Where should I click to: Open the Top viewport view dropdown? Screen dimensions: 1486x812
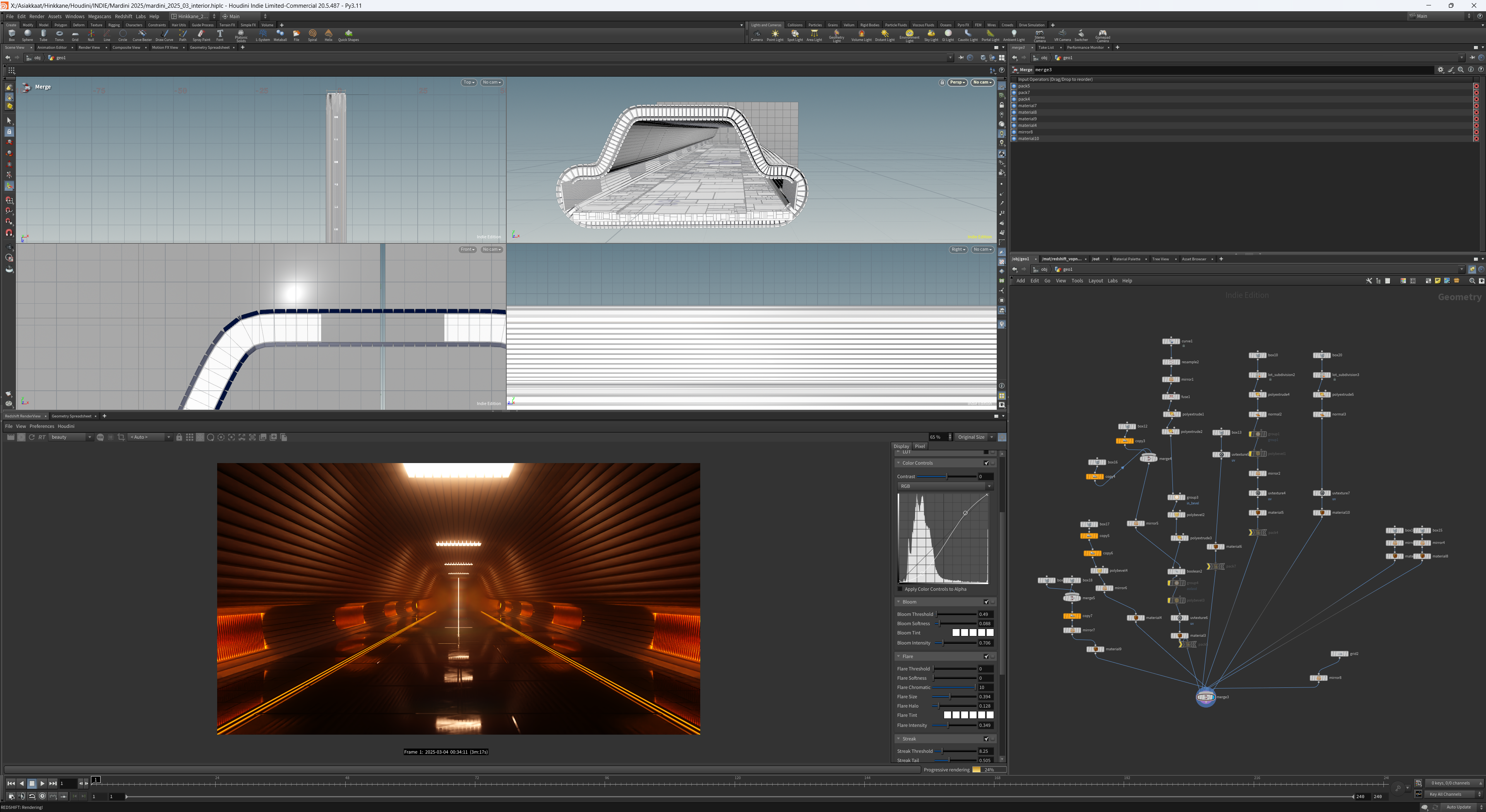[468, 82]
